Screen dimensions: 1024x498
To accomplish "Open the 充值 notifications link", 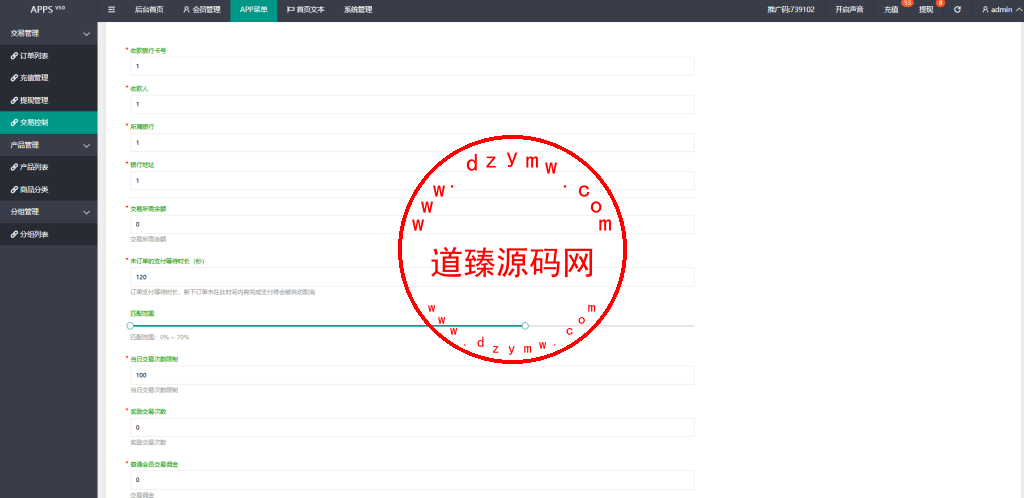I will coord(891,10).
